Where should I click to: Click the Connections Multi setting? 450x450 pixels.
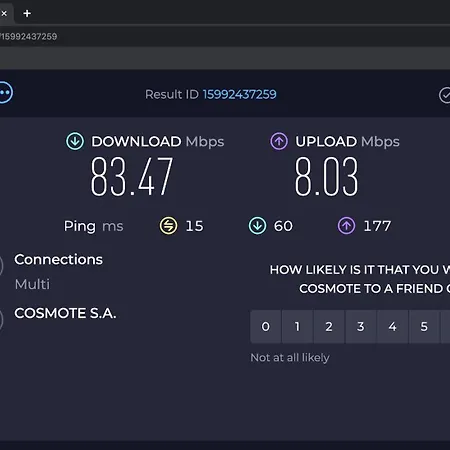coord(58,272)
